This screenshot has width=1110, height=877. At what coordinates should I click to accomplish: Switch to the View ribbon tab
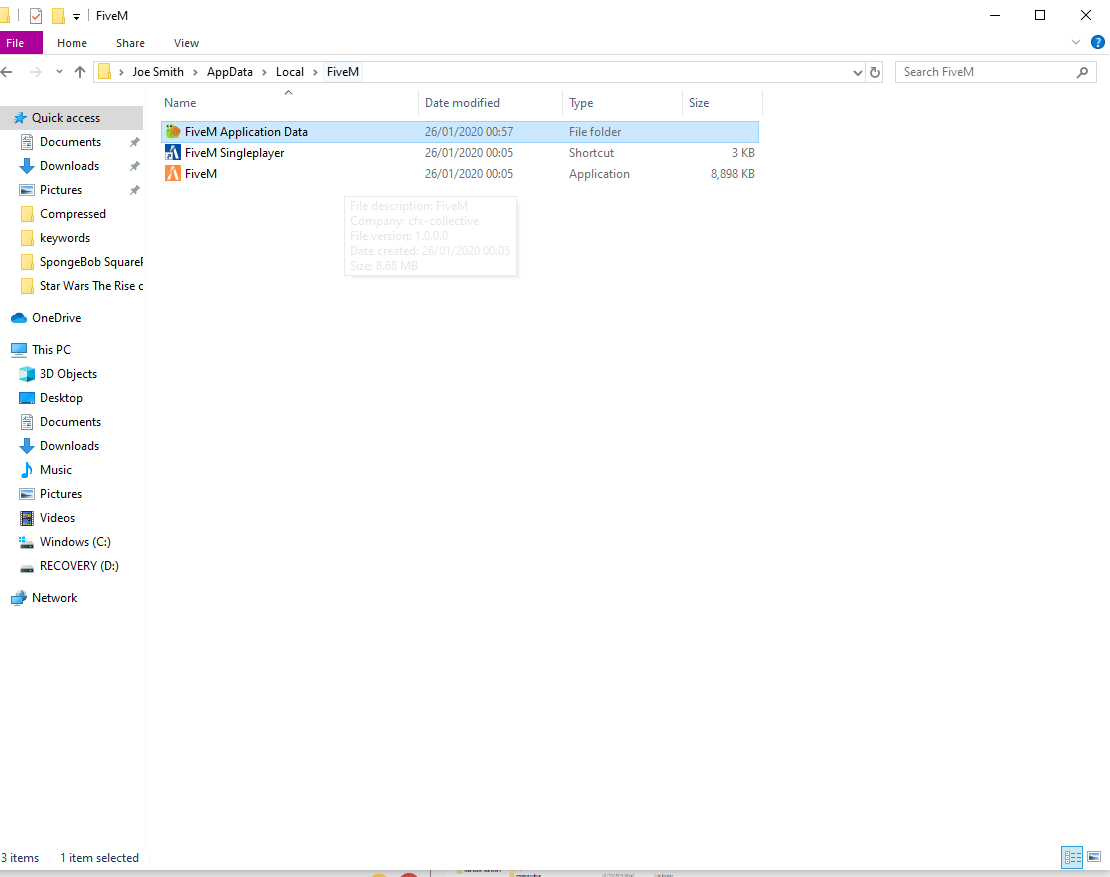(186, 43)
